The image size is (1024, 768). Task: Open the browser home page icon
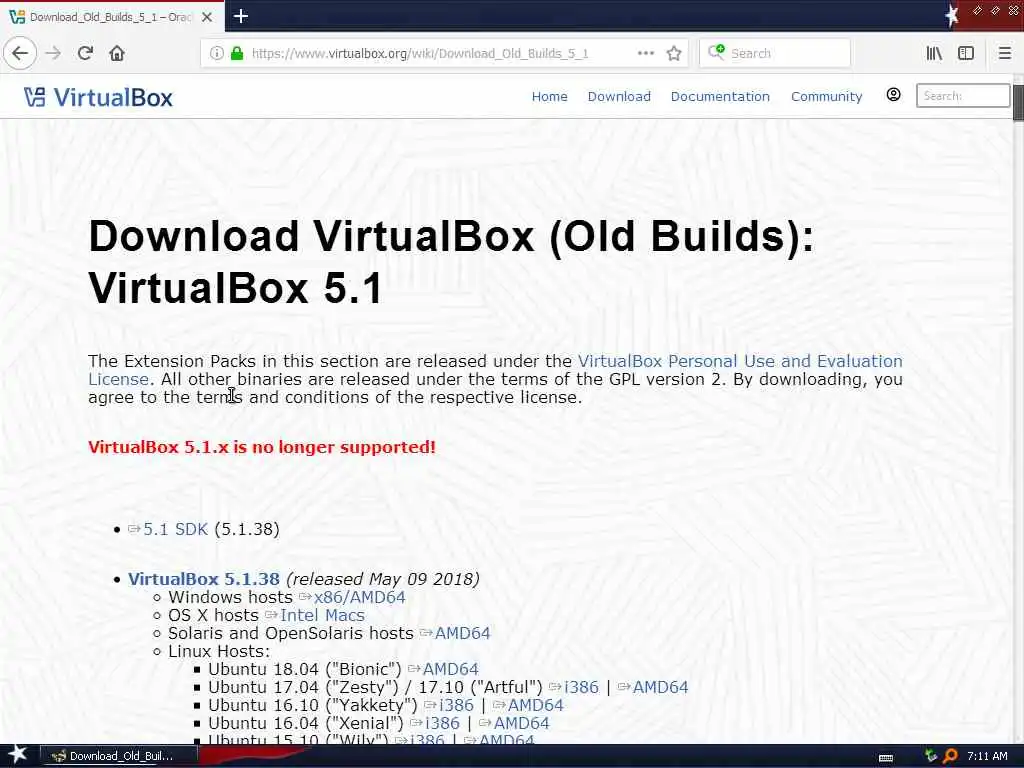pos(117,53)
